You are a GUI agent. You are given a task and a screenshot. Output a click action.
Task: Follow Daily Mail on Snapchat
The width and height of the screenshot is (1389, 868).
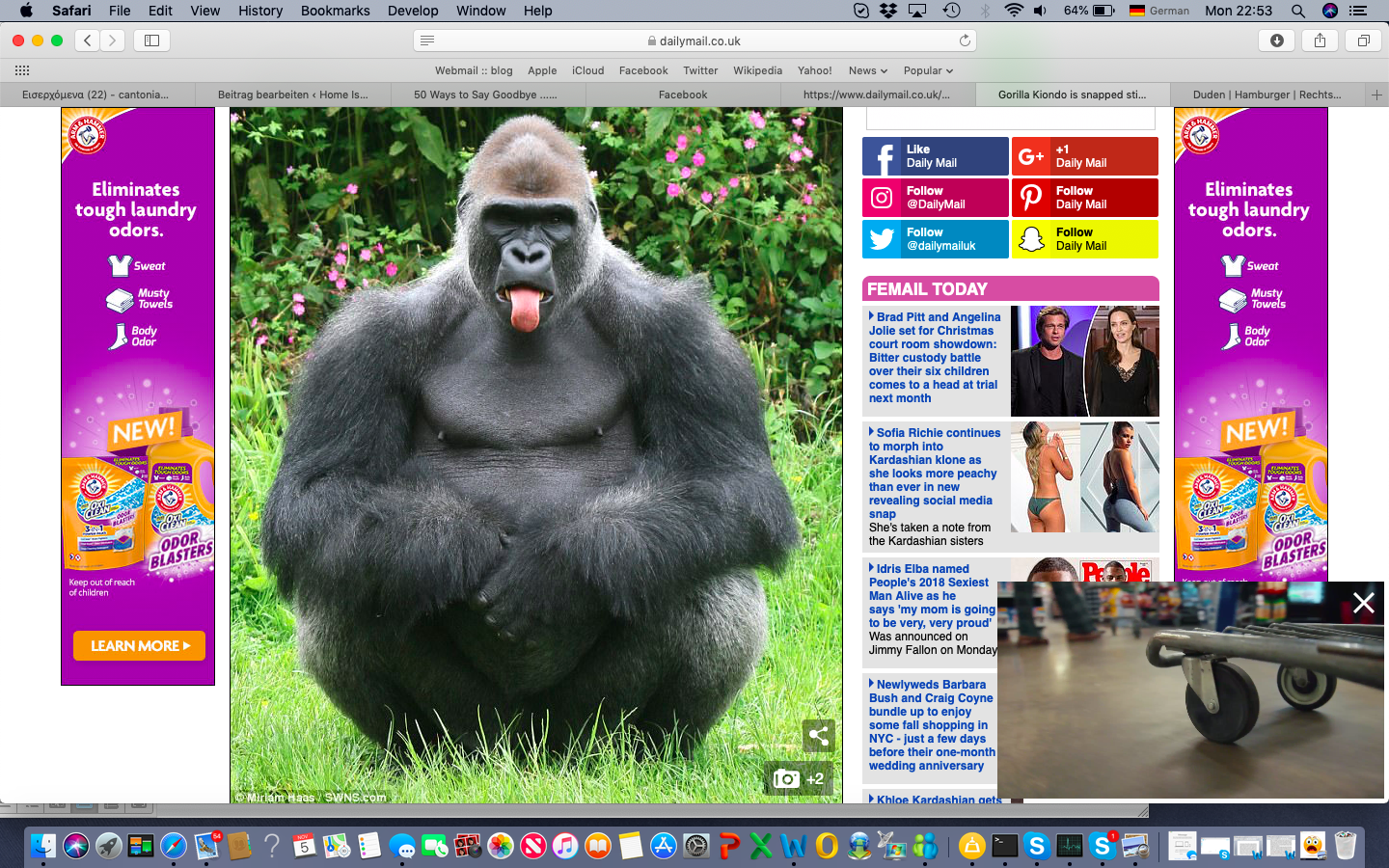(1085, 239)
